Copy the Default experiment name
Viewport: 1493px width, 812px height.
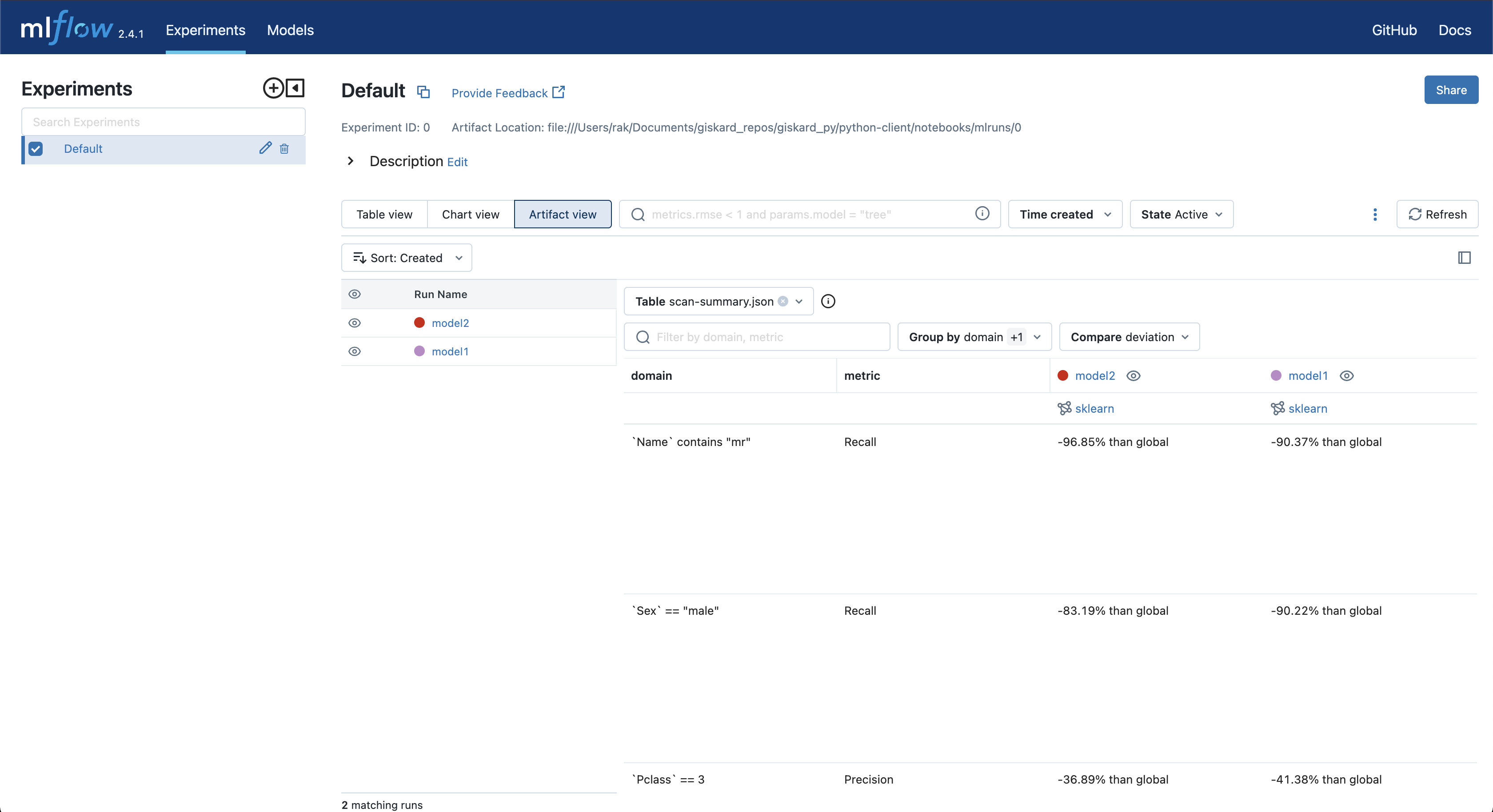tap(423, 92)
